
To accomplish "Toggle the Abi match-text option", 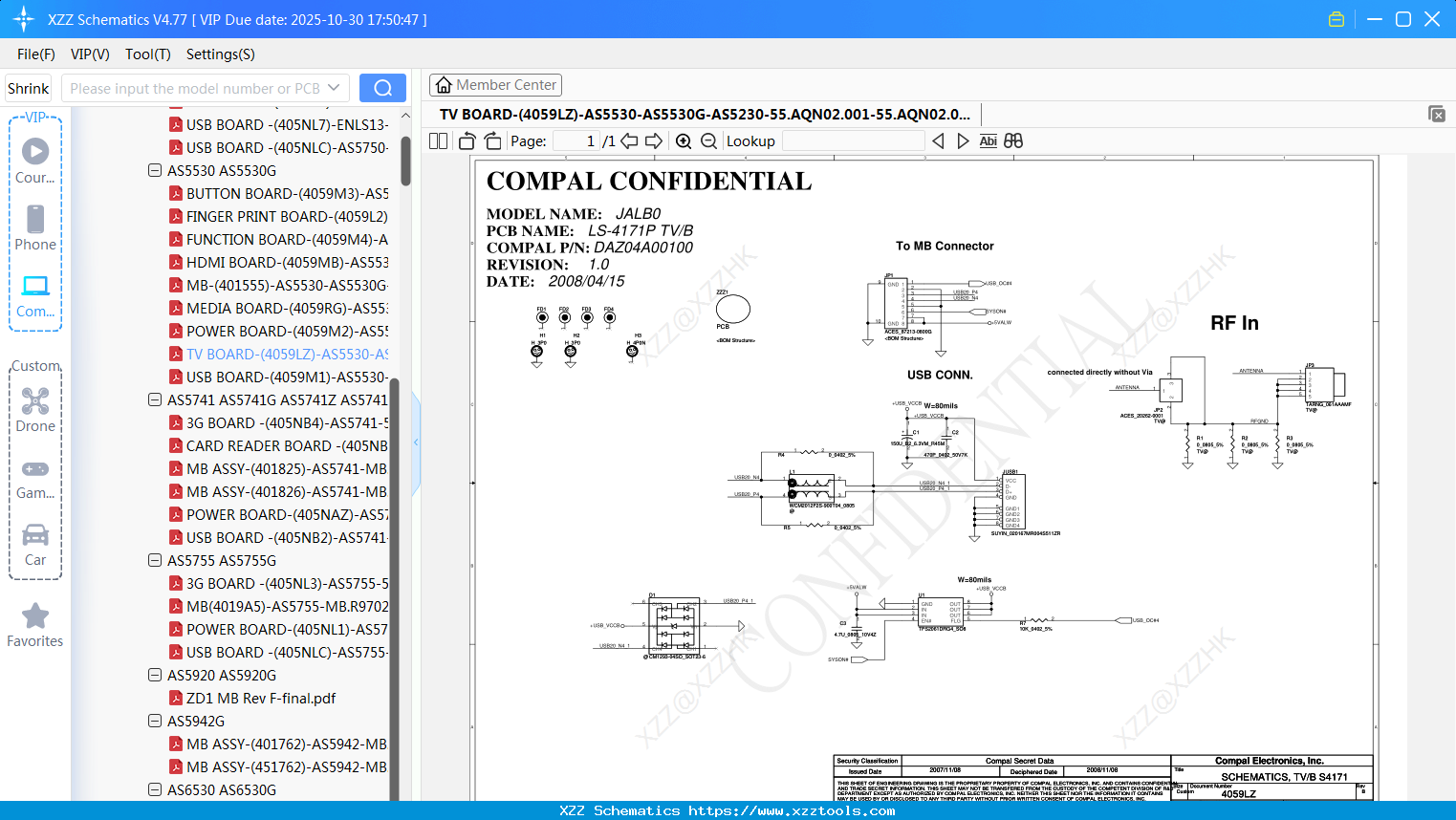I will coord(989,140).
